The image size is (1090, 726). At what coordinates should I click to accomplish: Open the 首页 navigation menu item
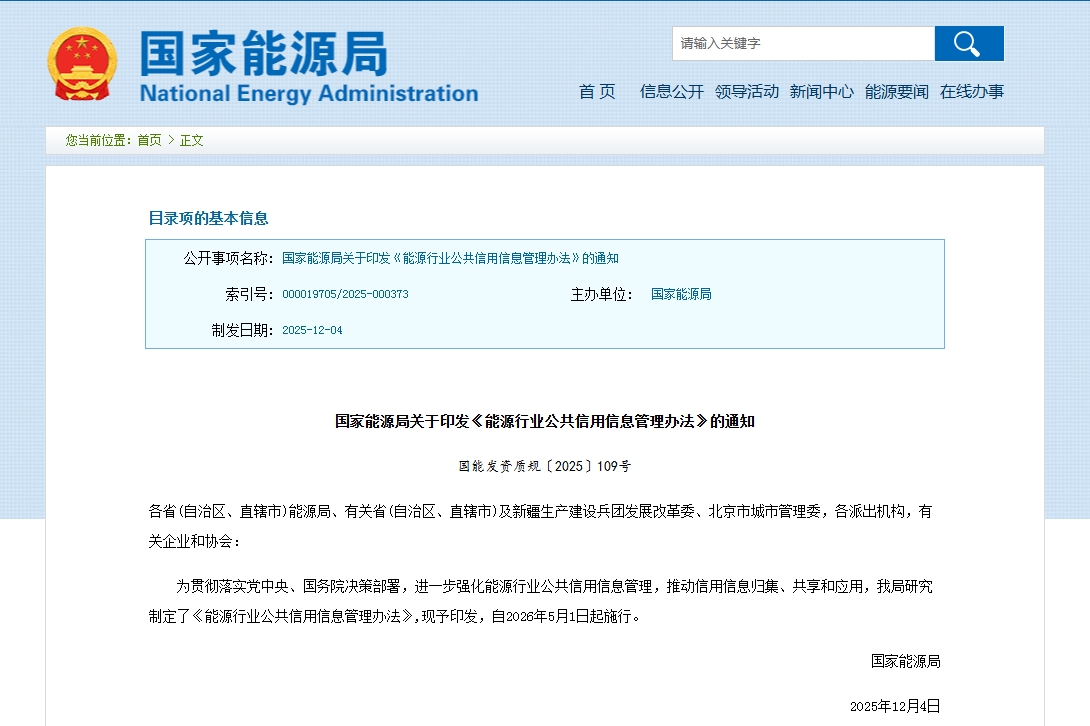pos(597,92)
